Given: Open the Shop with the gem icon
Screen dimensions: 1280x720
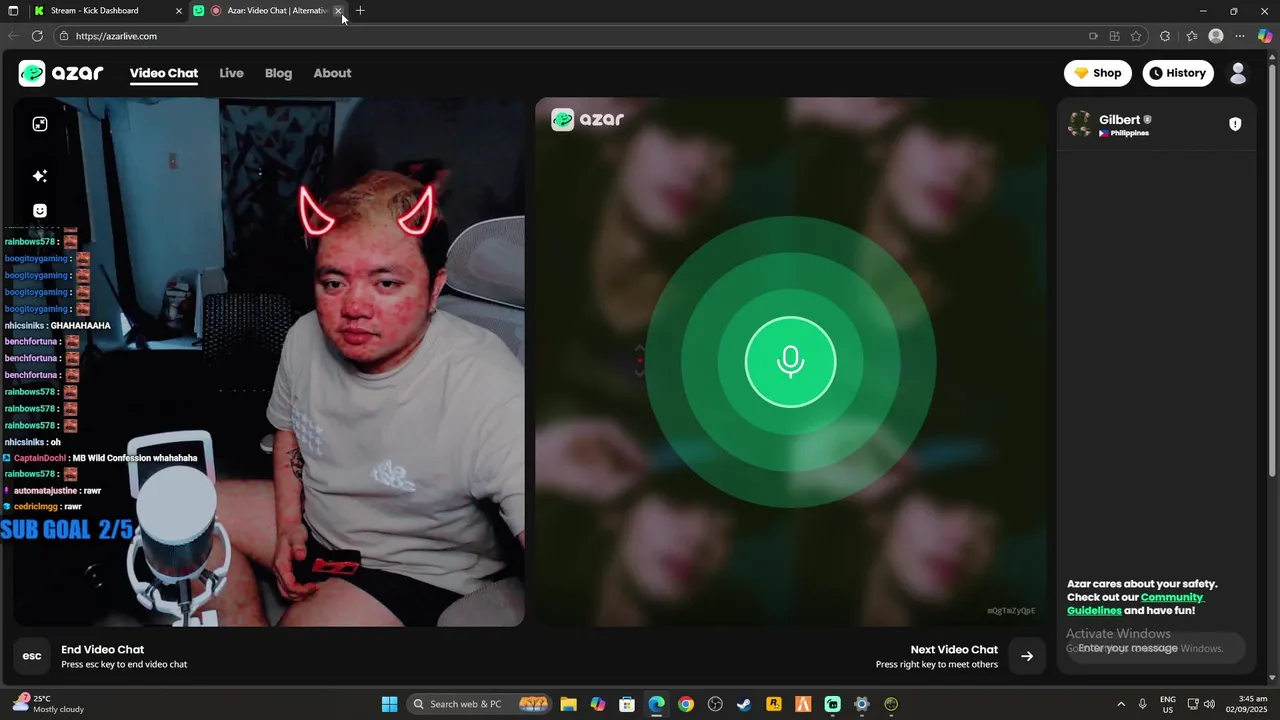Looking at the screenshot, I should 1097,73.
